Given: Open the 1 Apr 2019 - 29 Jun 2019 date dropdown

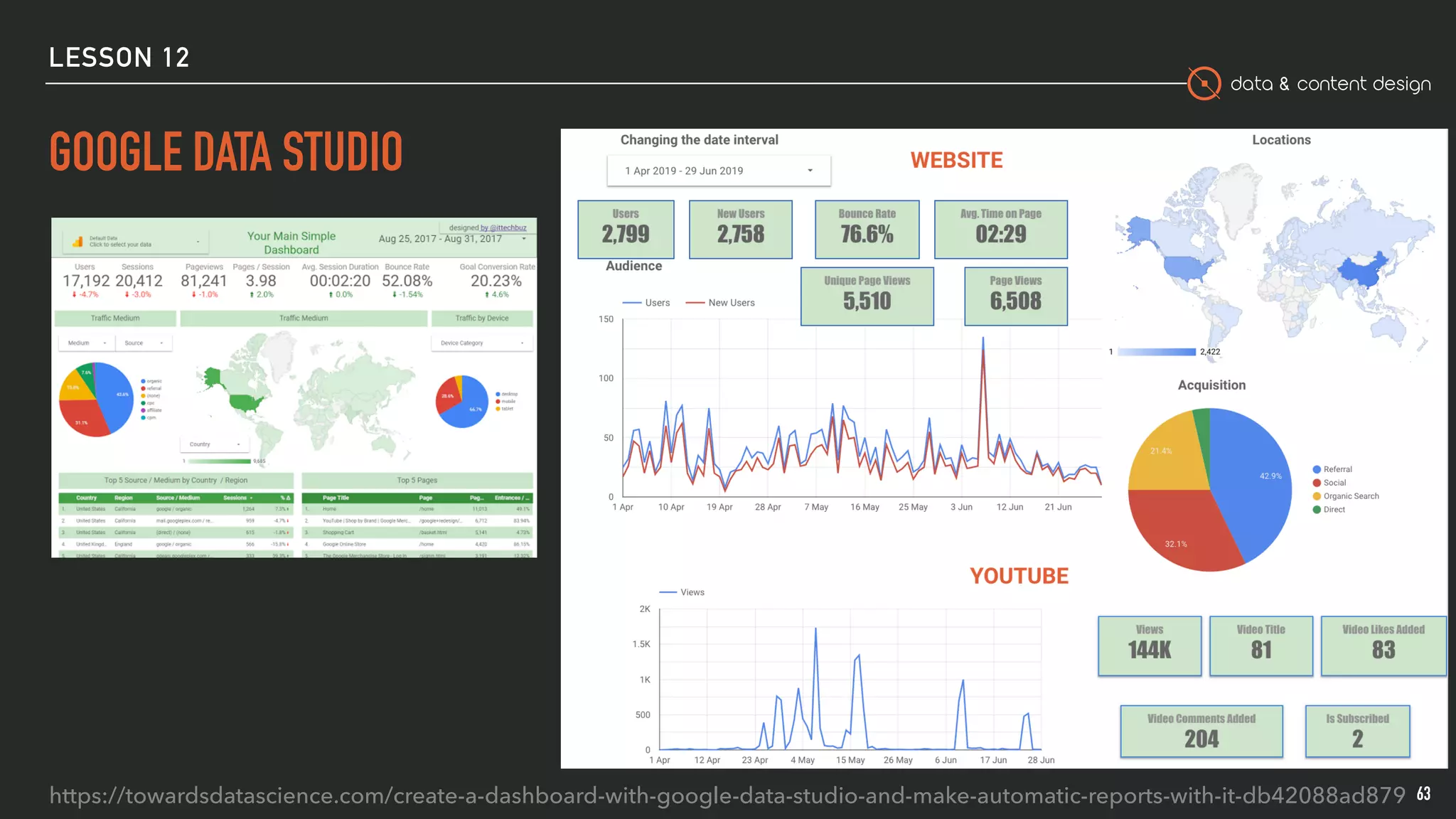Looking at the screenshot, I should pyautogui.click(x=719, y=171).
